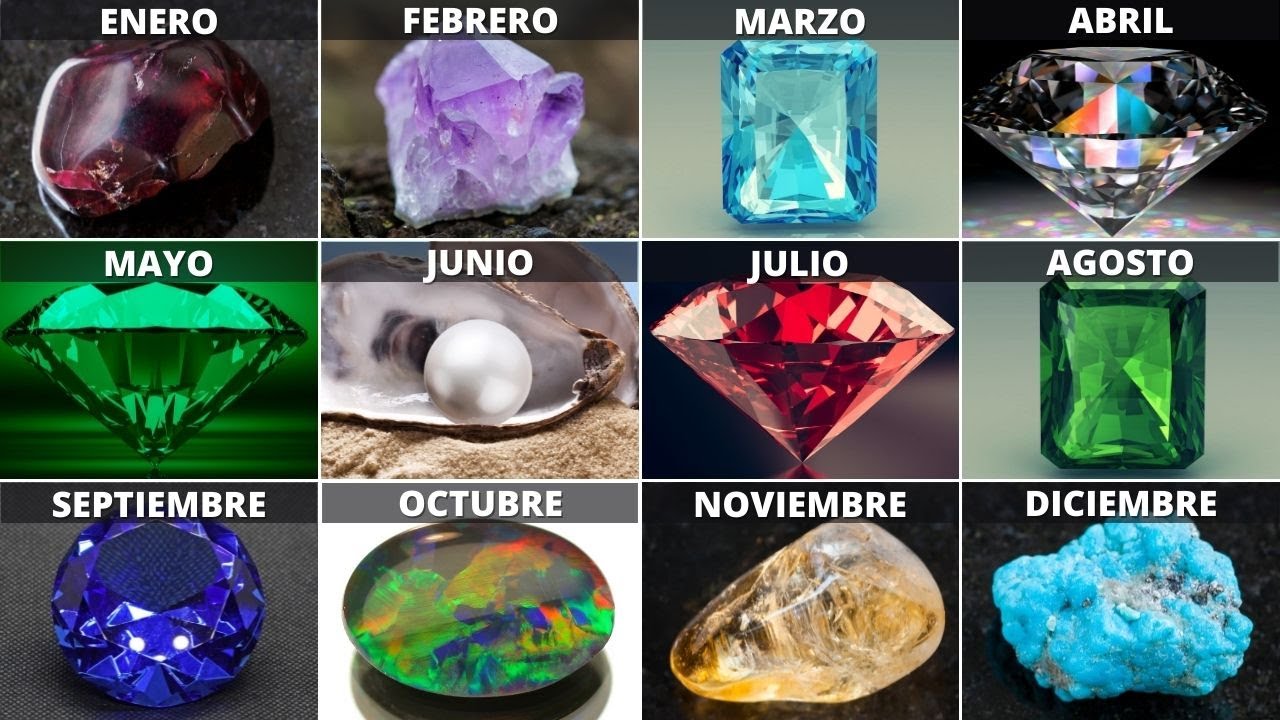Choose the clear diamond under ABRIL
Viewport: 1280px width, 720px height.
[1115, 140]
